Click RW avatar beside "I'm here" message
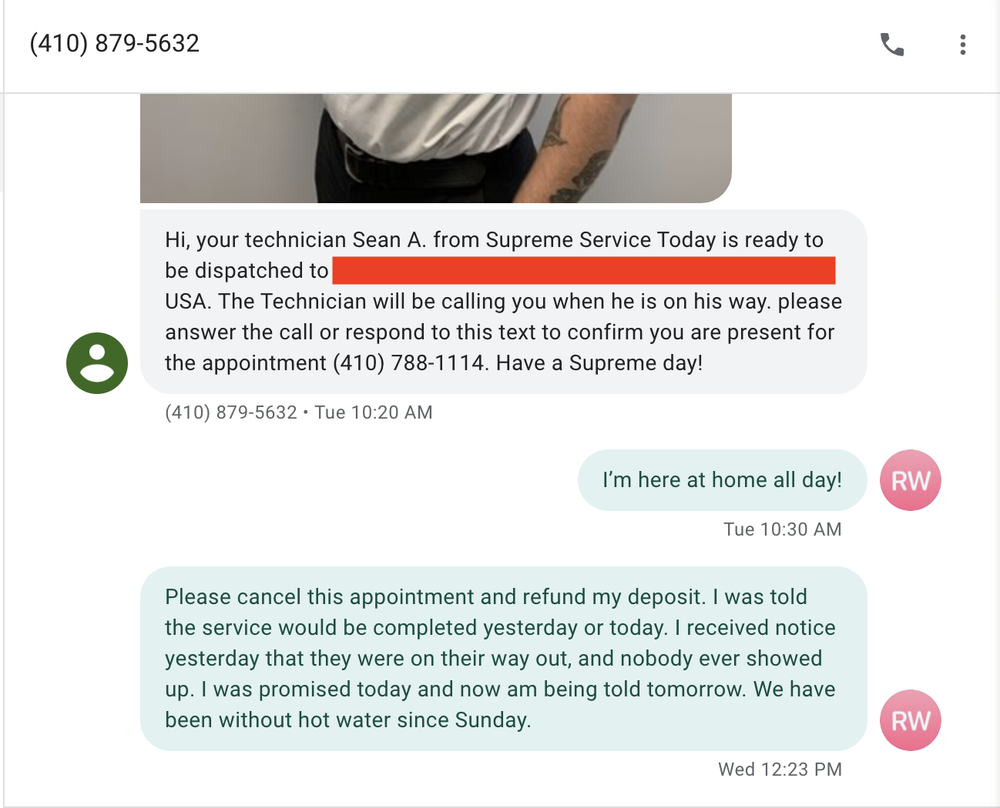This screenshot has width=1000, height=808. (x=910, y=480)
